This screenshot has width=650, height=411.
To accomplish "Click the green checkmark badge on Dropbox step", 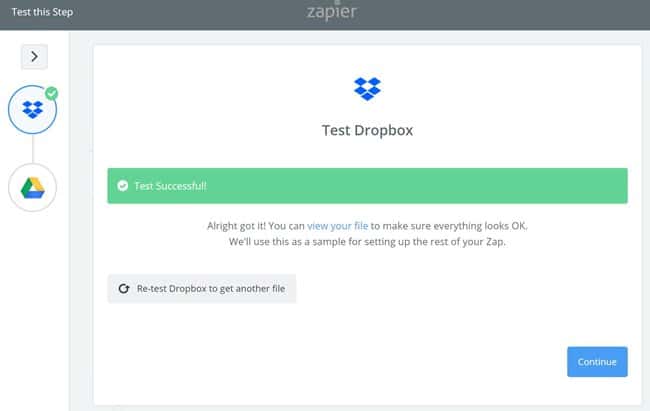I will click(x=52, y=93).
